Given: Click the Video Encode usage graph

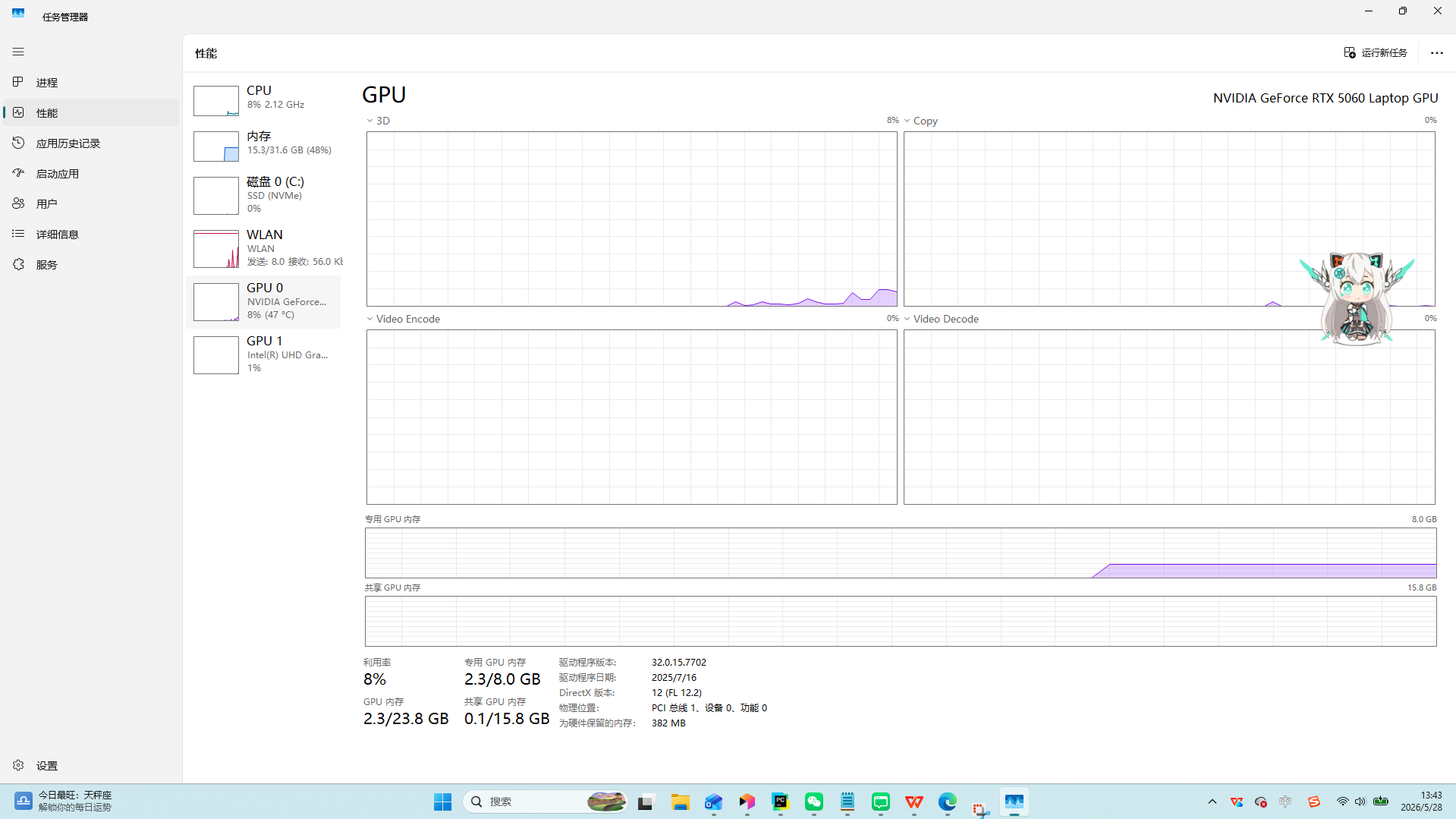Looking at the screenshot, I should click(x=632, y=417).
